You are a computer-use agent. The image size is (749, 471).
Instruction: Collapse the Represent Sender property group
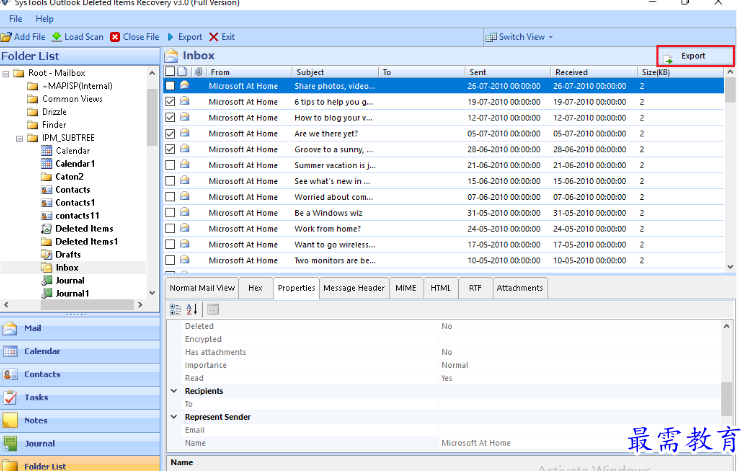click(174, 417)
